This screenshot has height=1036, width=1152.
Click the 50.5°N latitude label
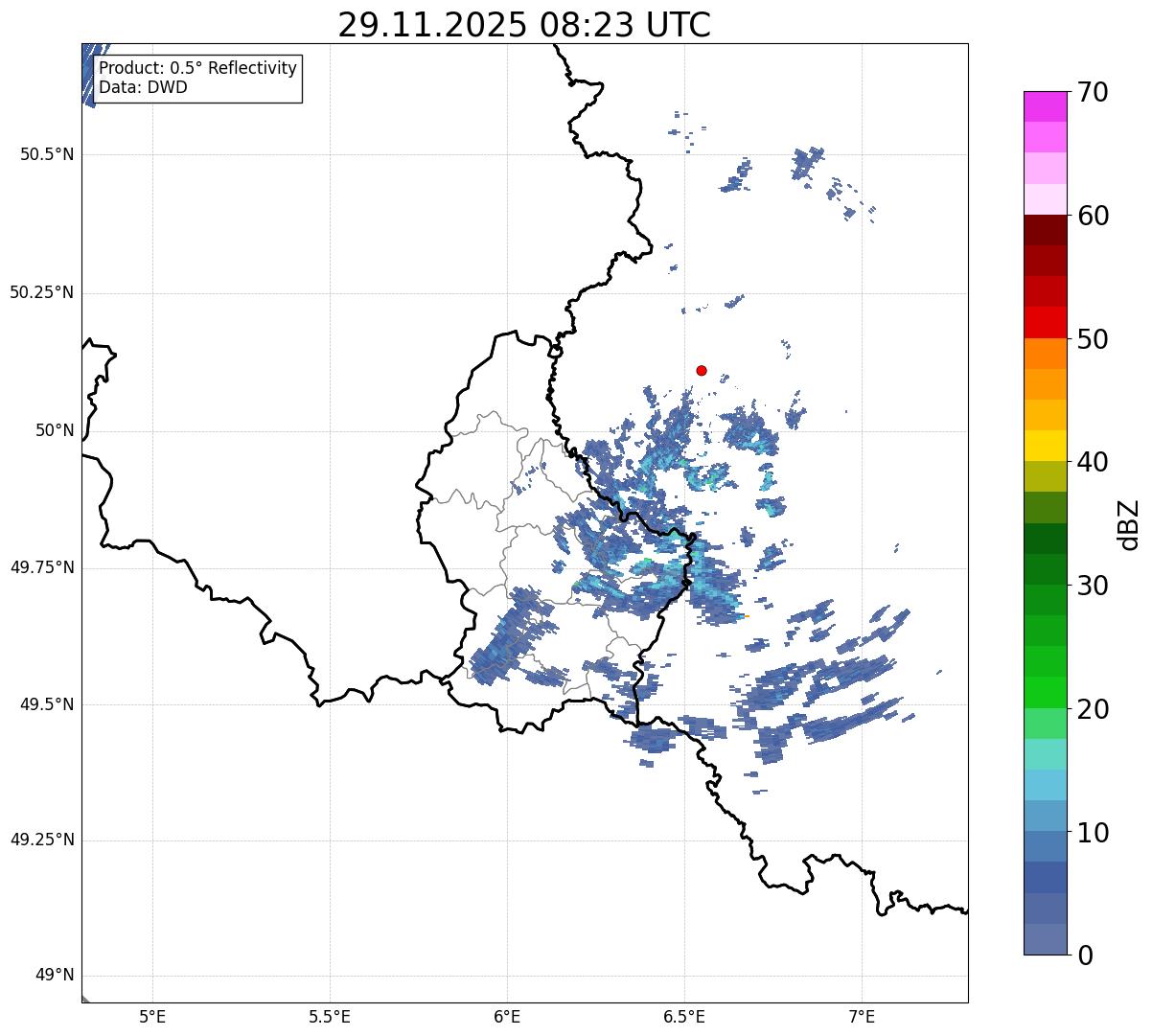pos(47,154)
